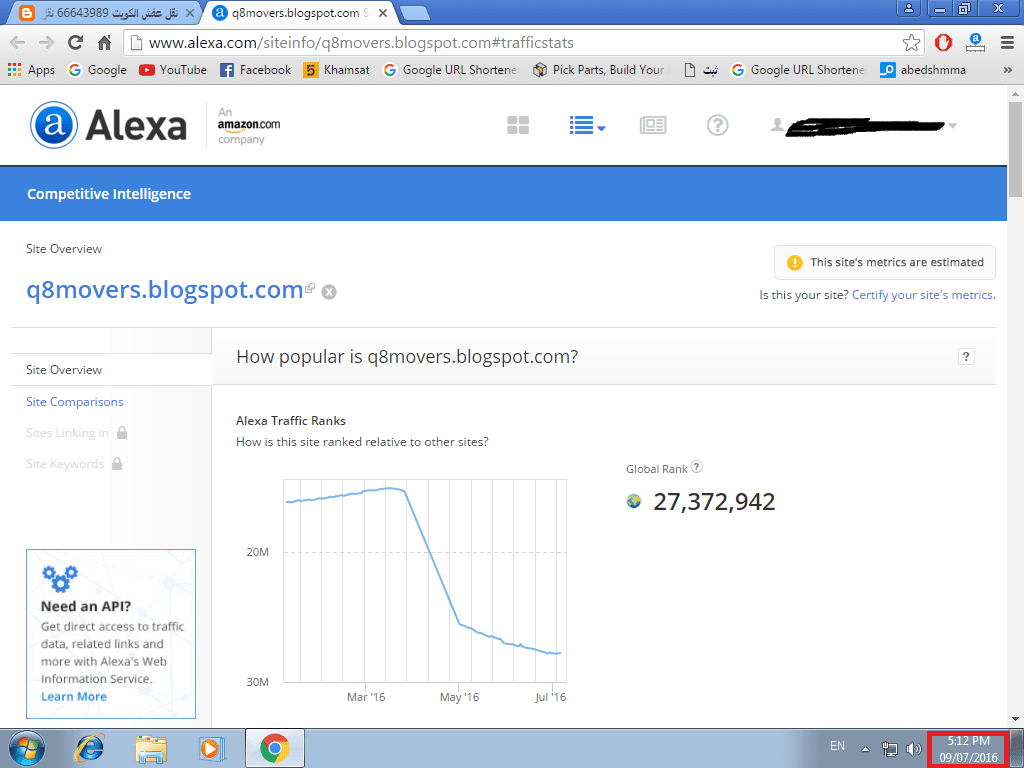Open the media player taskbar icon

point(212,748)
